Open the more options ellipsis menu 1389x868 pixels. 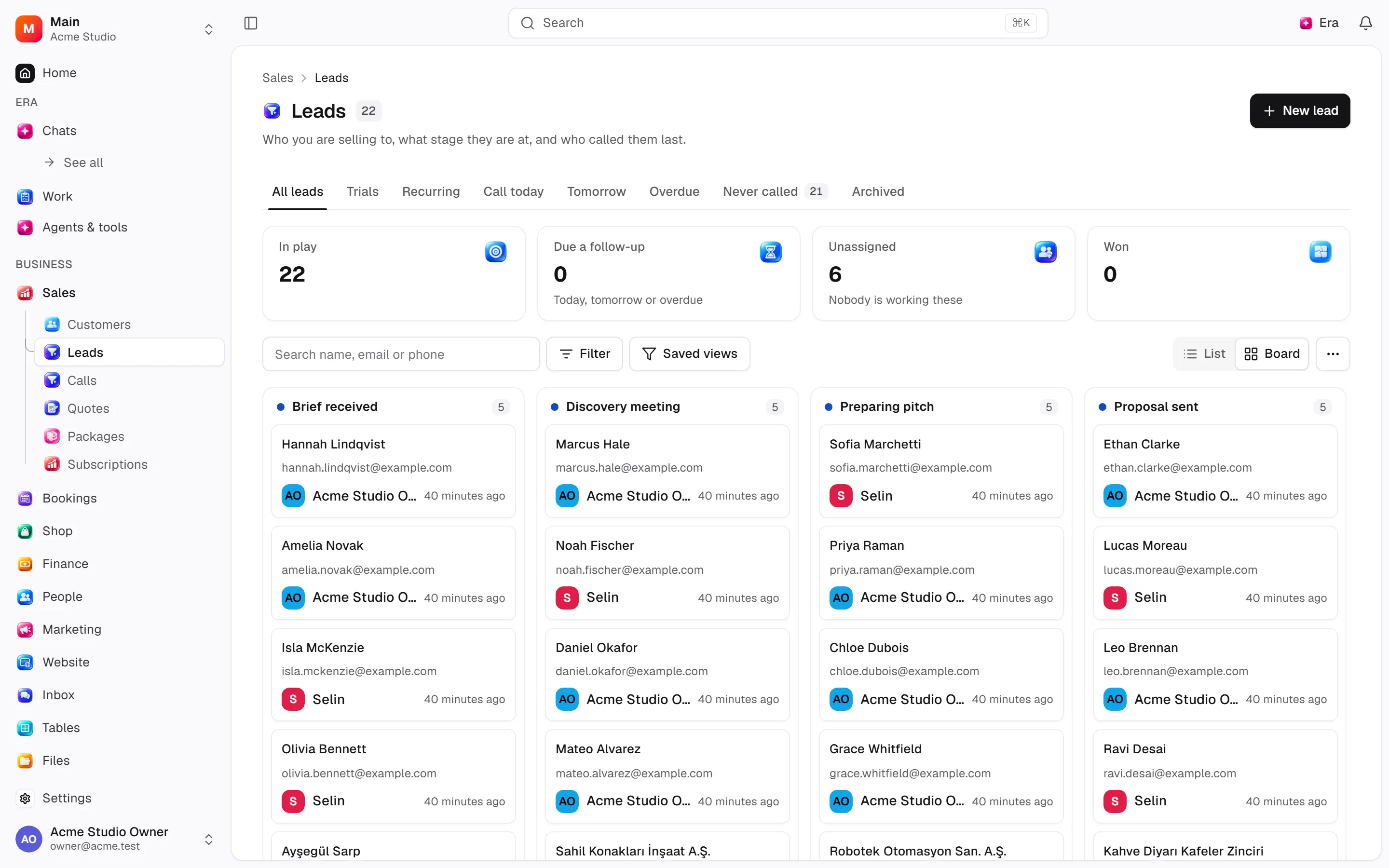pyautogui.click(x=1333, y=353)
